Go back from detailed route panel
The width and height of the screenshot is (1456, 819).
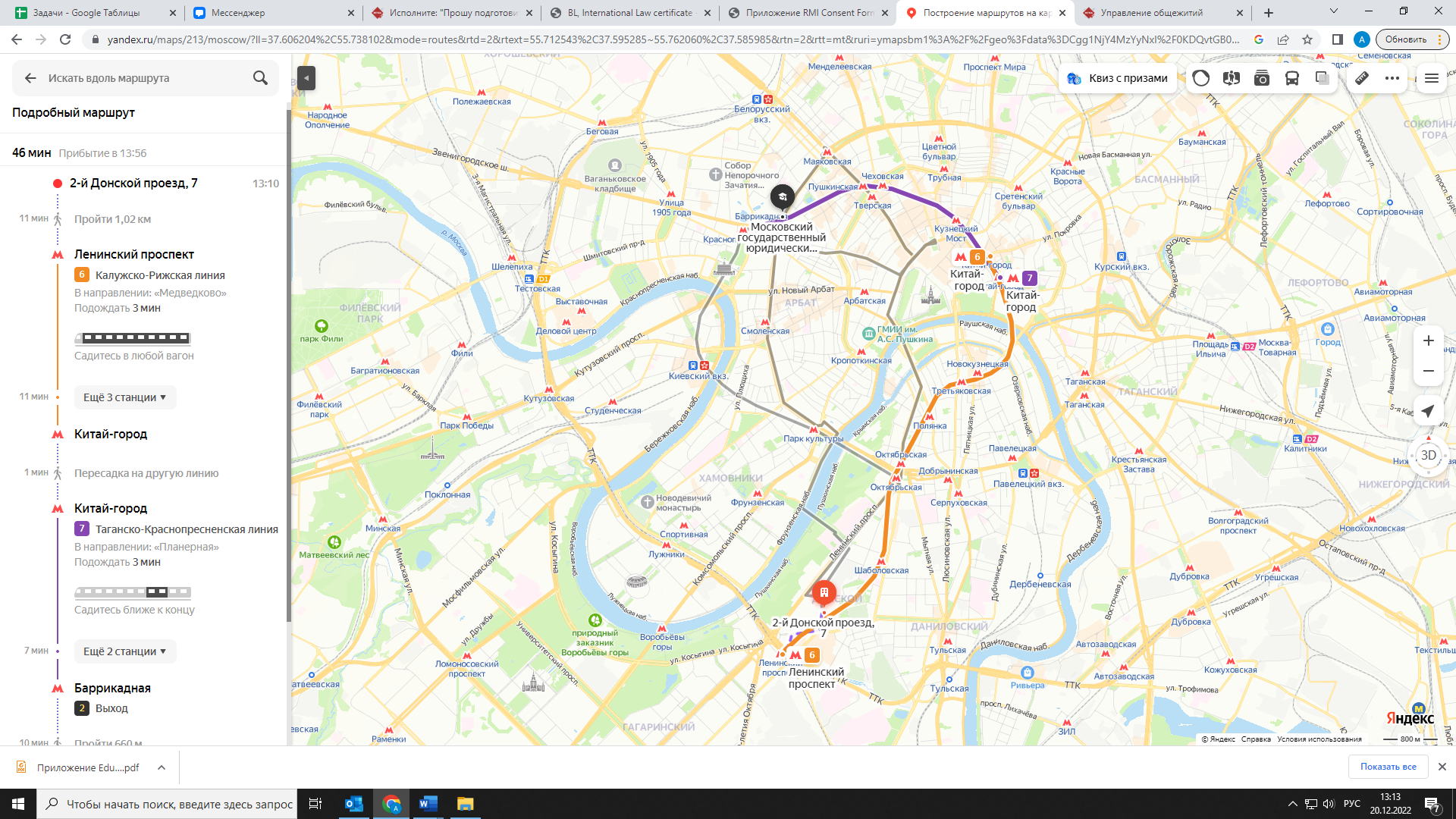click(30, 78)
